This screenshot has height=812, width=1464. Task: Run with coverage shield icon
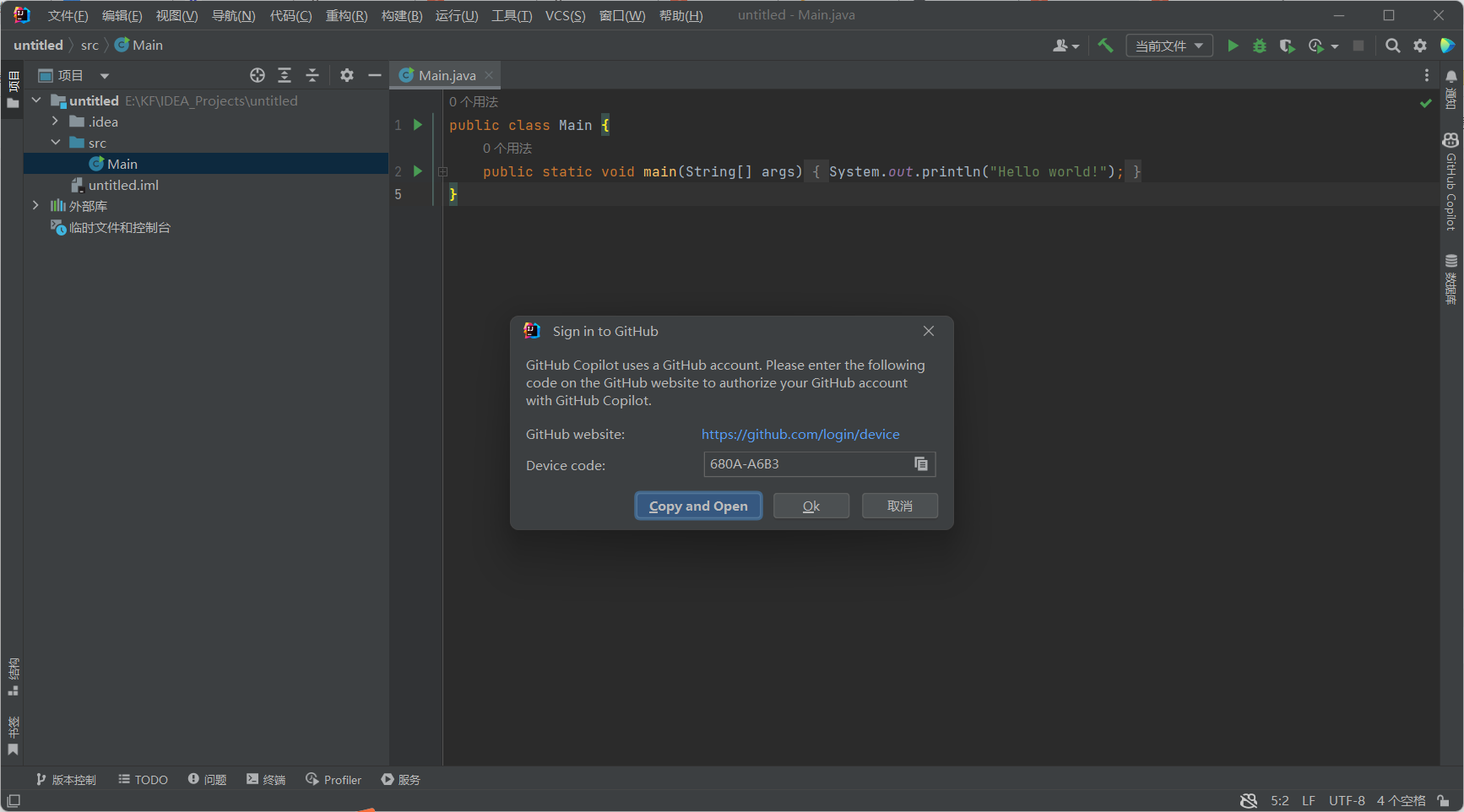click(x=1287, y=46)
